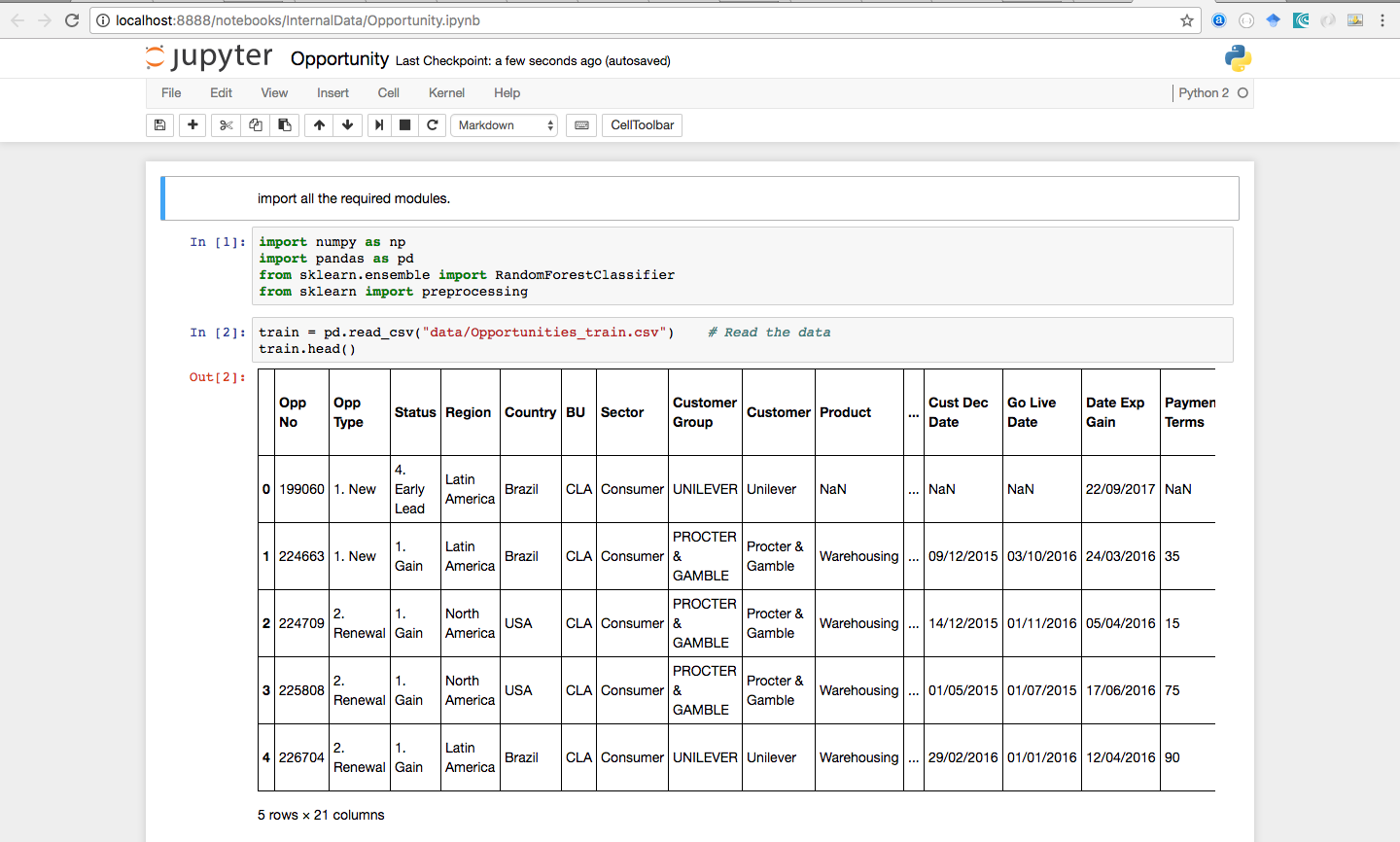
Task: Click cell with Opp No 199060
Action: tap(301, 489)
